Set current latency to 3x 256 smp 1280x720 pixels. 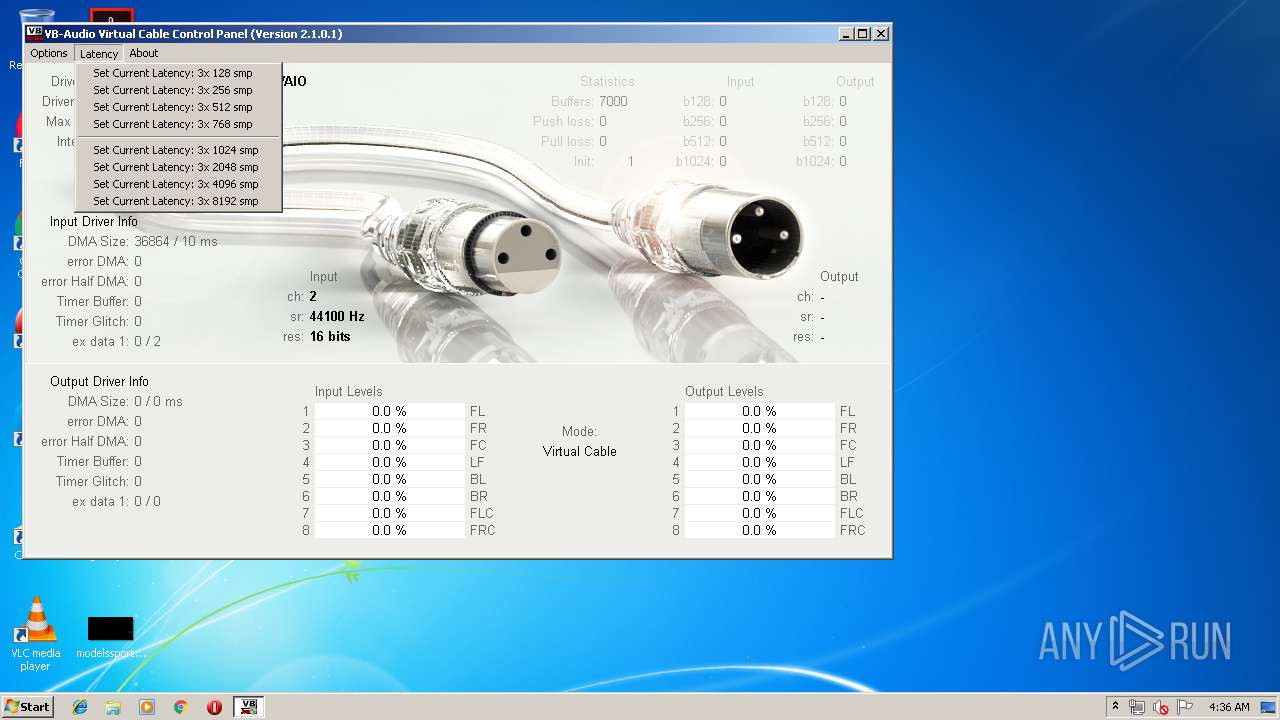(x=178, y=90)
